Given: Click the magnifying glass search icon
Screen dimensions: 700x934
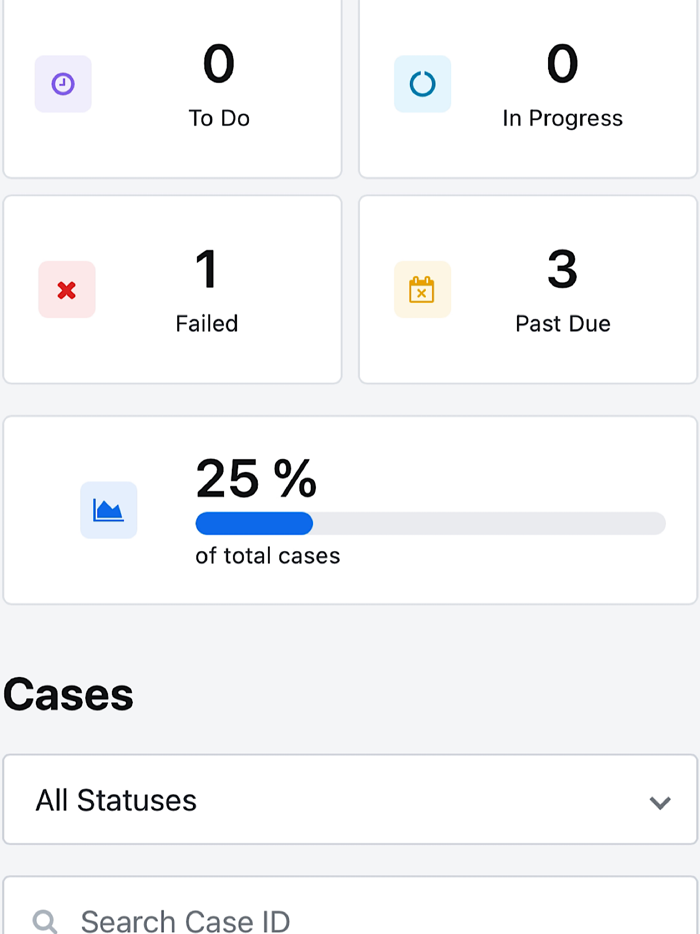Looking at the screenshot, I should [x=45, y=921].
